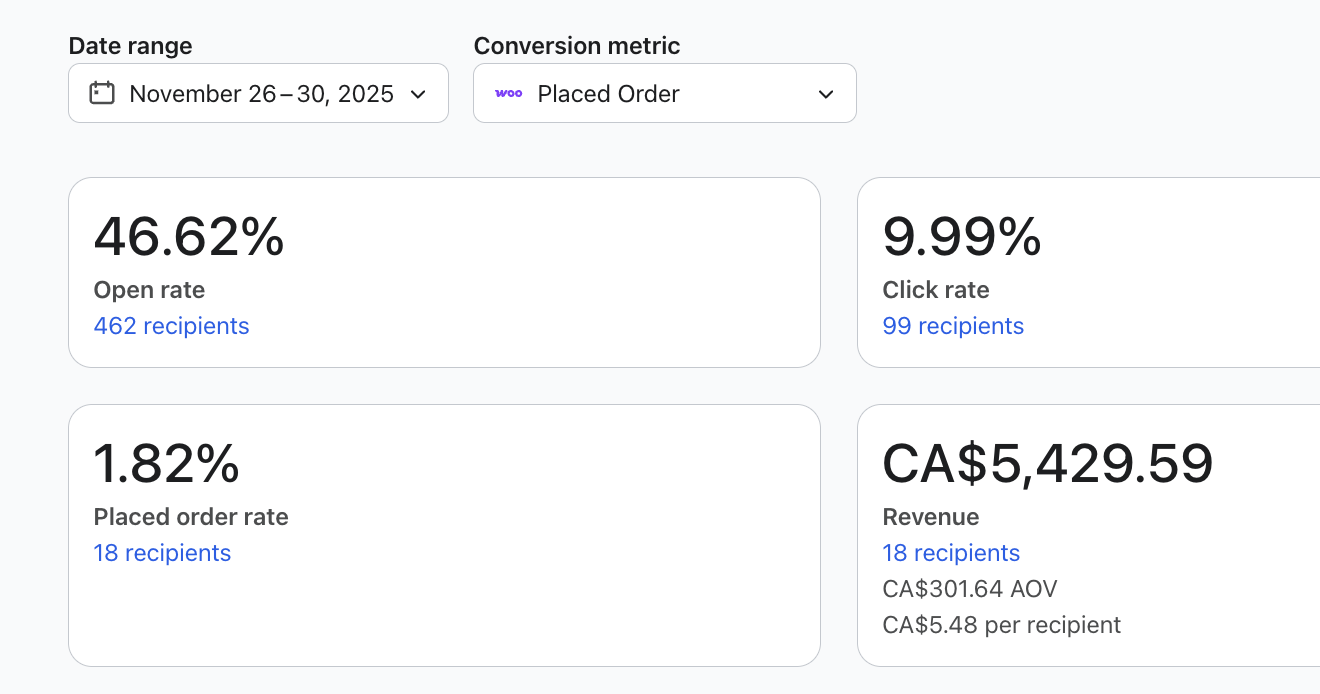Click the Date range label
The image size is (1320, 694).
tap(131, 46)
